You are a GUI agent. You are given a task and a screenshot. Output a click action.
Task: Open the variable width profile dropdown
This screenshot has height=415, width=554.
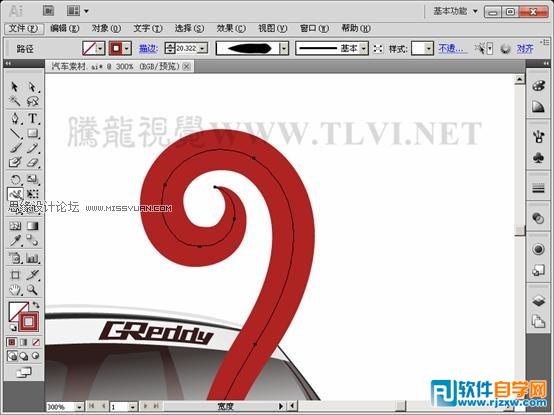[284, 48]
